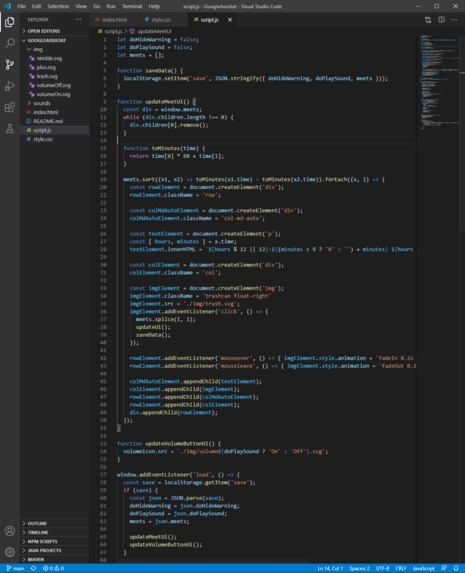Open the Help menu
The width and height of the screenshot is (465, 573).
click(154, 6)
